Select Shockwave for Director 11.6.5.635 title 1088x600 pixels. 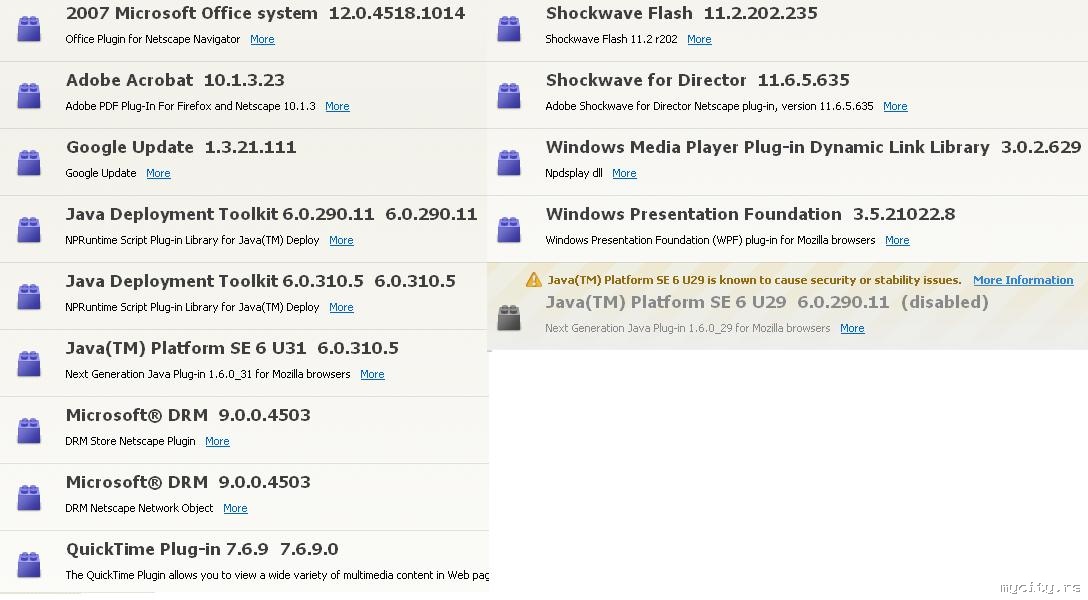[697, 80]
